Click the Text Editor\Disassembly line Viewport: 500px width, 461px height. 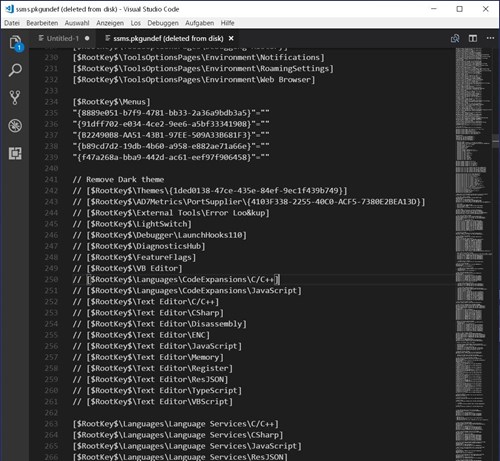[x=160, y=324]
